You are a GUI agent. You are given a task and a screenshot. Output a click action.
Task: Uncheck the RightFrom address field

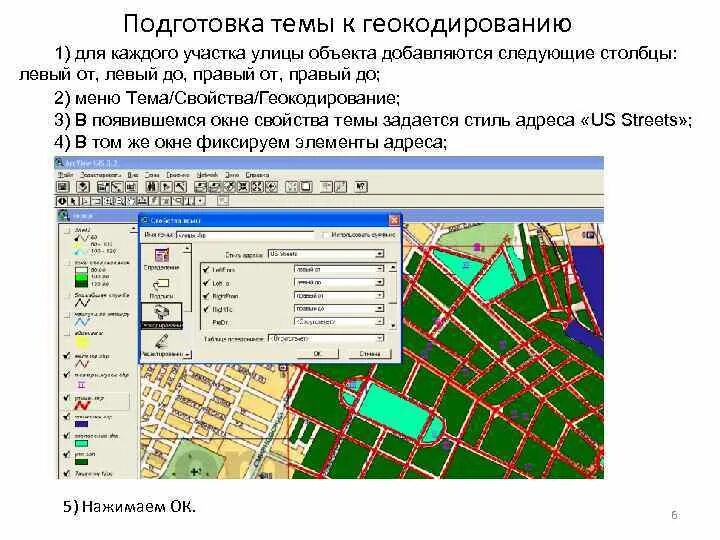click(206, 296)
